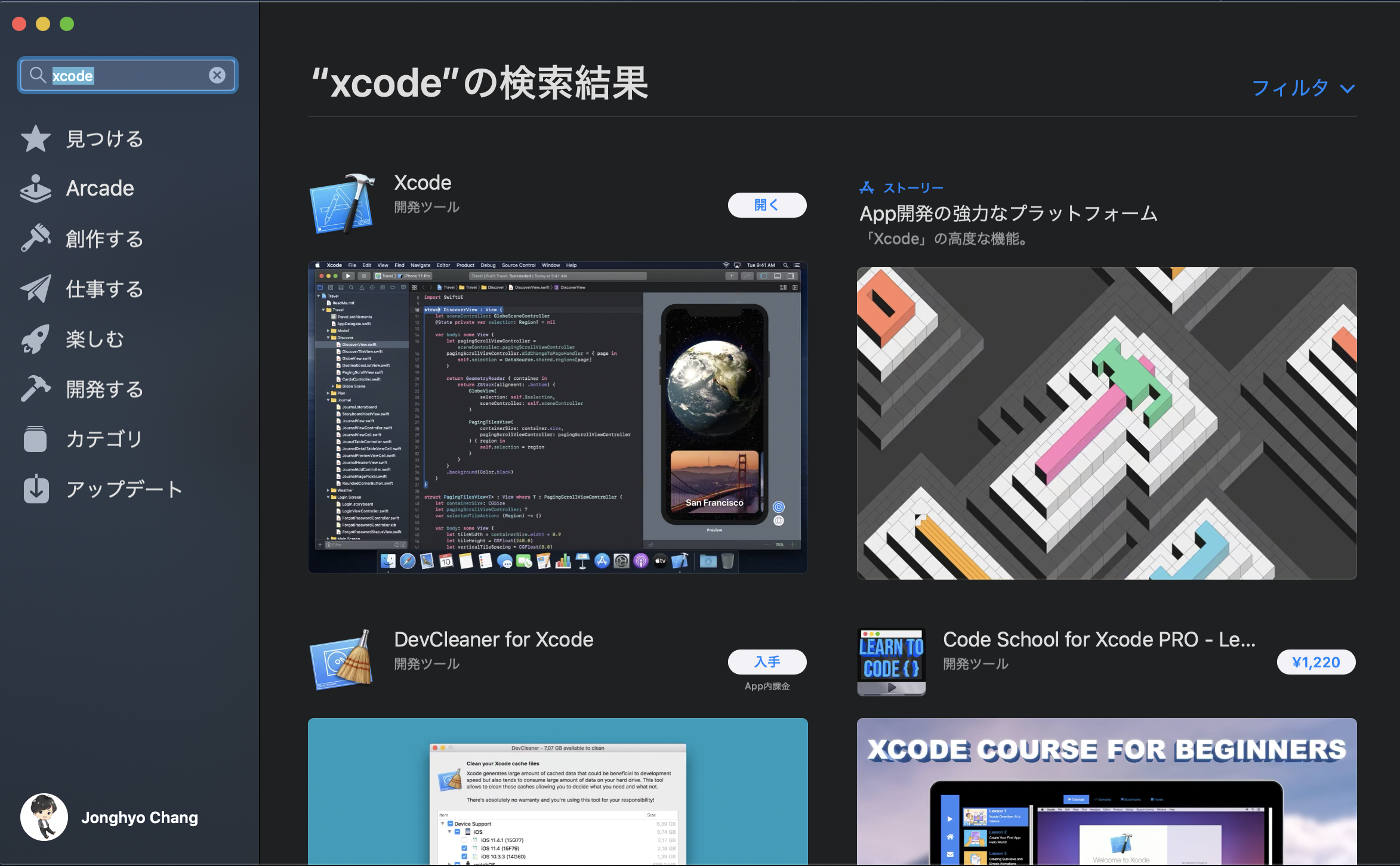View the Xcode screenshot preview
The image size is (1400, 866).
point(557,417)
